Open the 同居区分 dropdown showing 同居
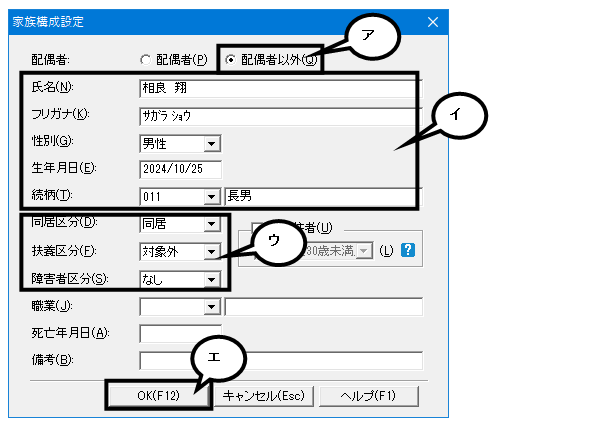Viewport: 599px width, 437px height. point(211,224)
